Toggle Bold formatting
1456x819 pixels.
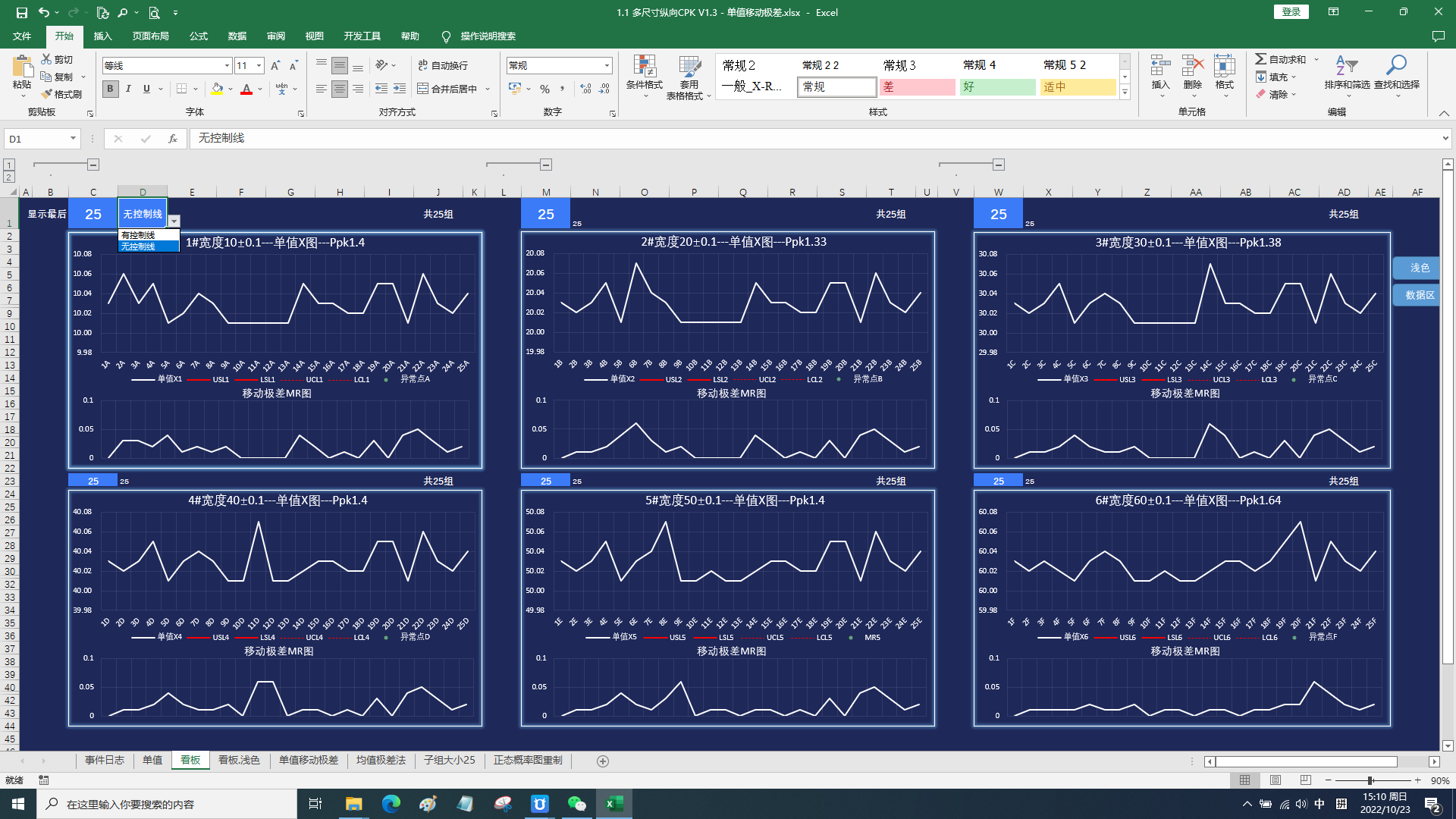point(110,89)
